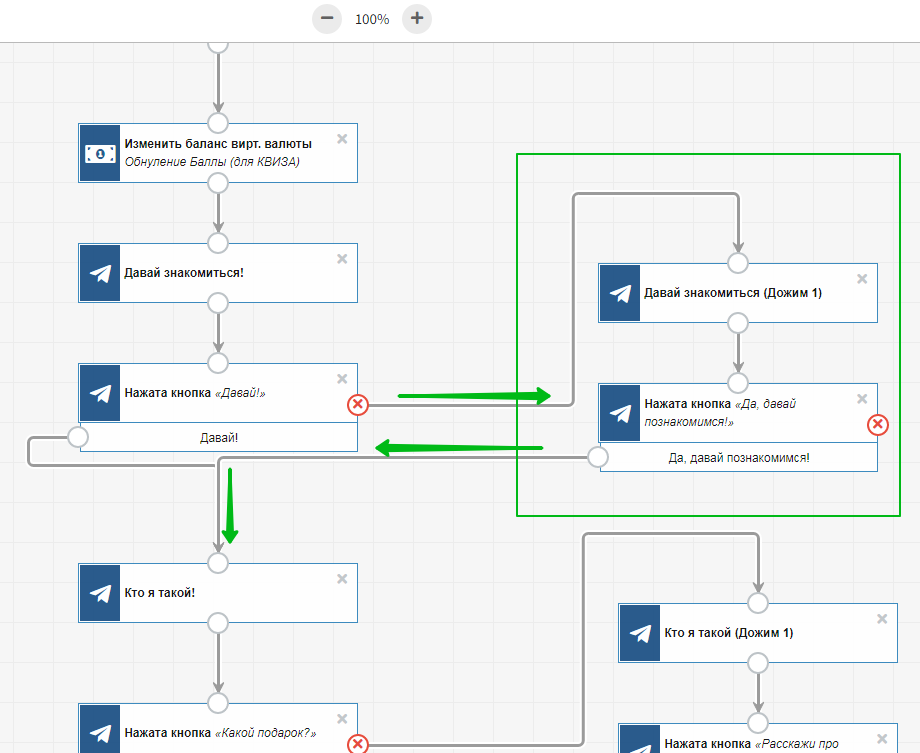This screenshot has height=753, width=920.
Task: Click the zoom out minus button
Action: tap(327, 18)
